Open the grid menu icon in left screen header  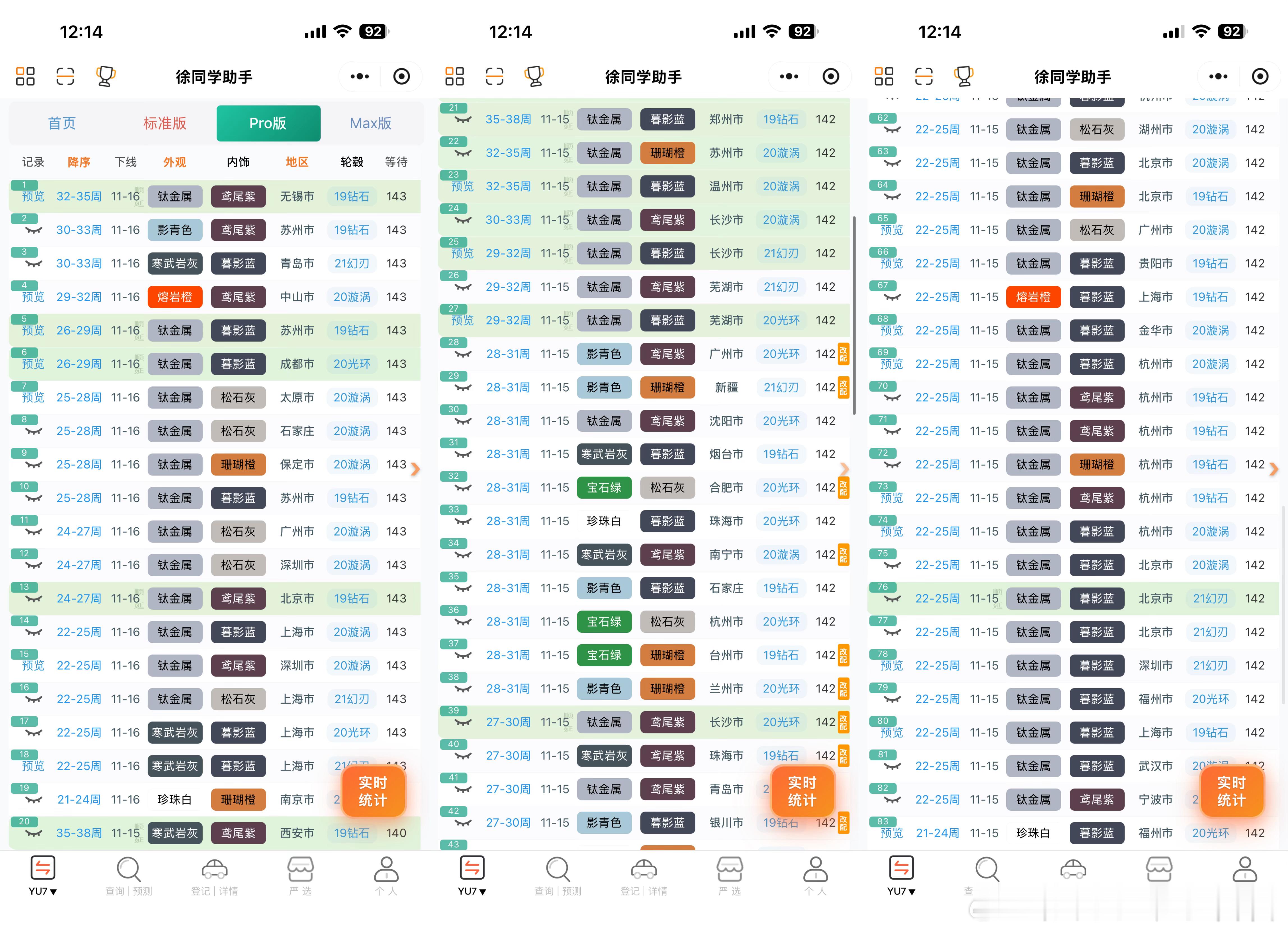[x=25, y=76]
